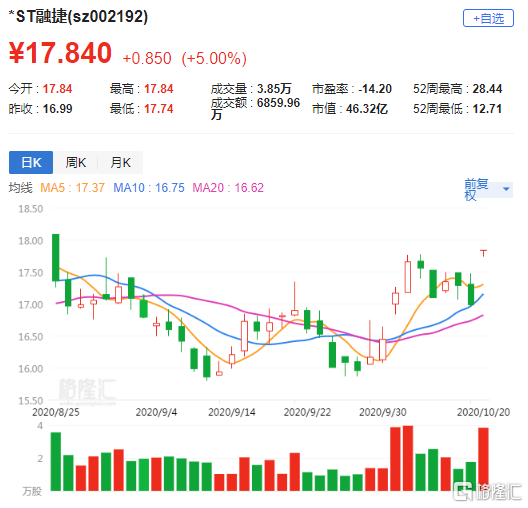The image size is (528, 508).
Task: Click the 均线 moving average label
Action: pyautogui.click(x=21, y=188)
